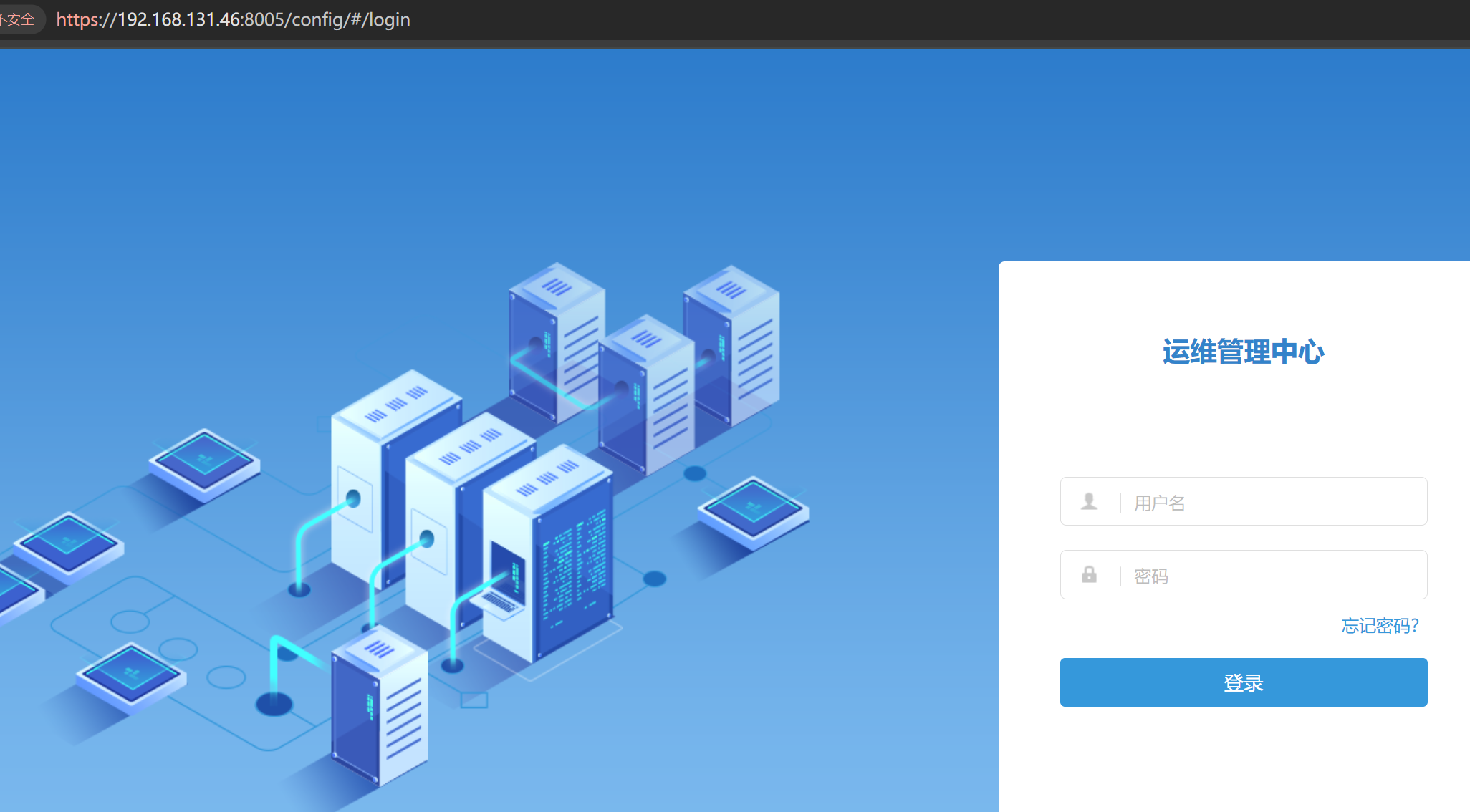The width and height of the screenshot is (1470, 812).
Task: Click the dark blue code display server panel
Action: [x=573, y=569]
